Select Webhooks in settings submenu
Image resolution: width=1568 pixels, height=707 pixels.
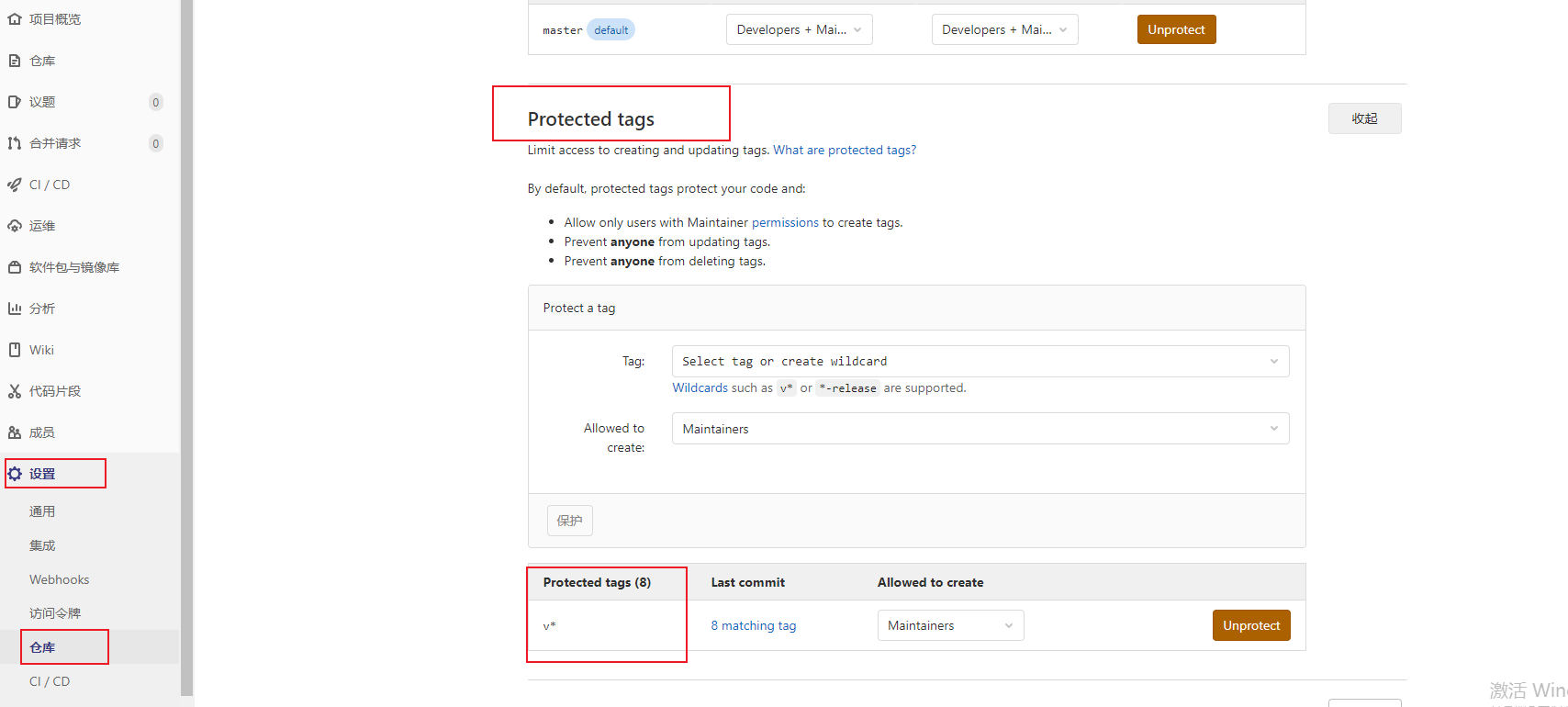click(x=59, y=579)
